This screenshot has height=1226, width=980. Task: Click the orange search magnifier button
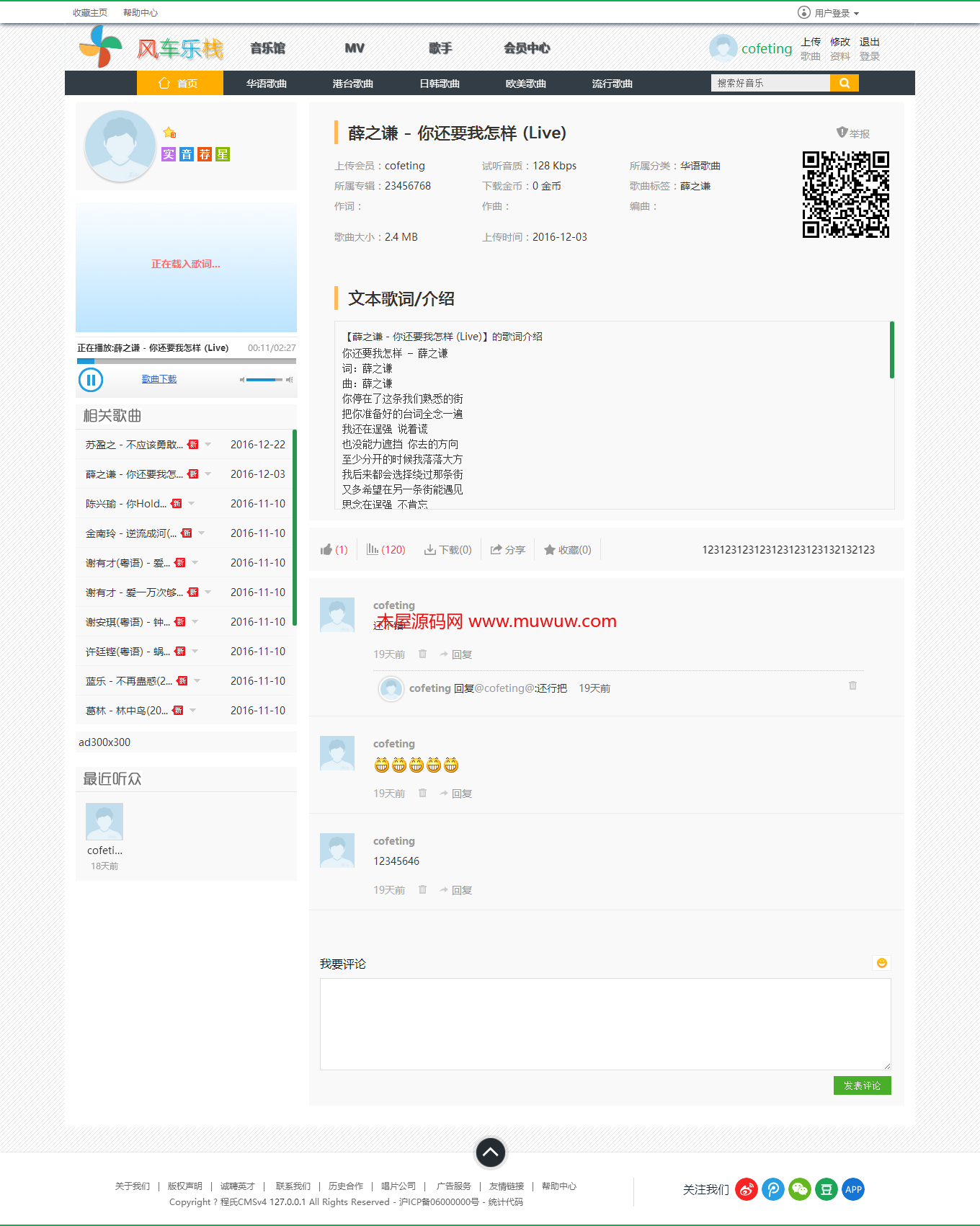844,83
